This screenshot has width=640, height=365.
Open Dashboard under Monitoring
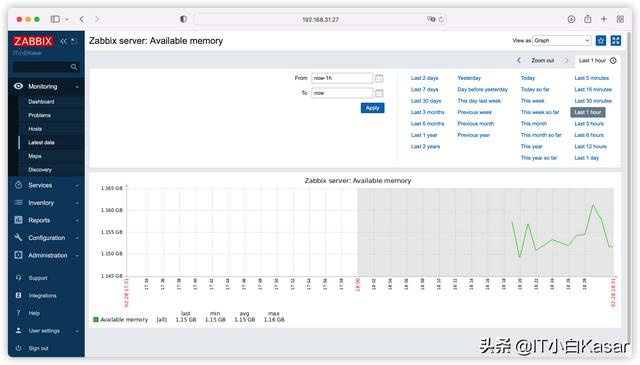tap(41, 102)
